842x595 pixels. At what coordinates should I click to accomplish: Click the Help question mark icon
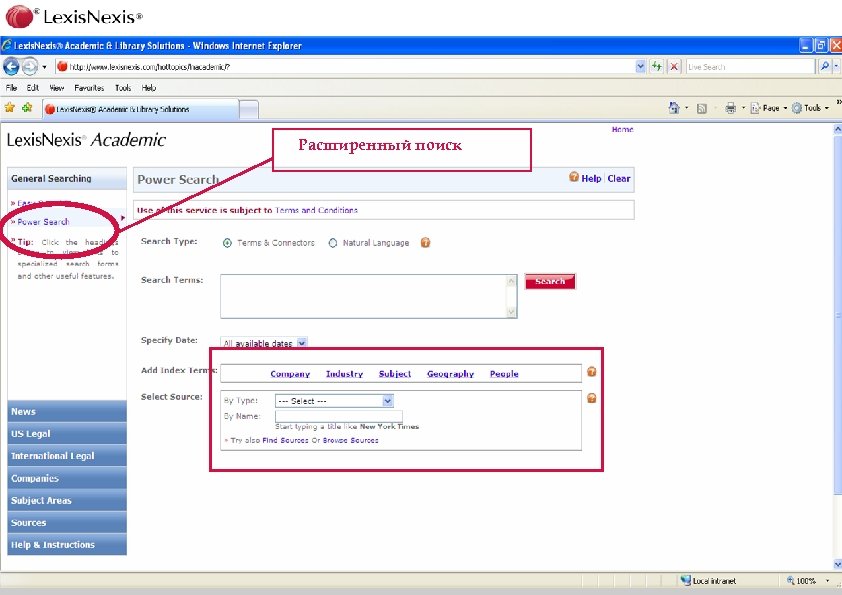point(574,177)
